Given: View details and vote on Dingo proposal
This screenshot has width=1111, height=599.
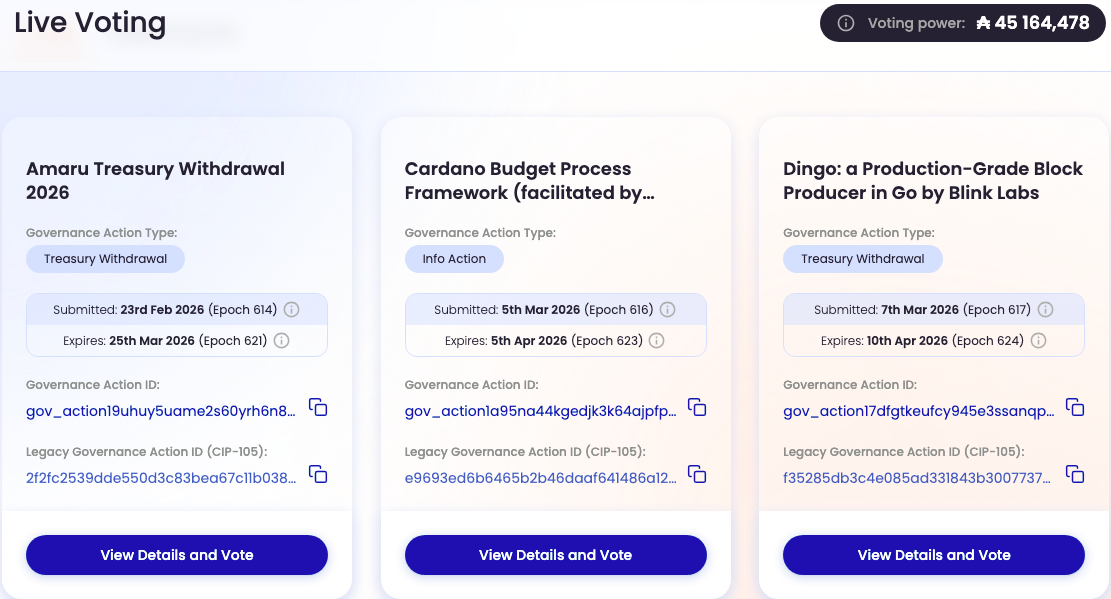Looking at the screenshot, I should pyautogui.click(x=934, y=555).
